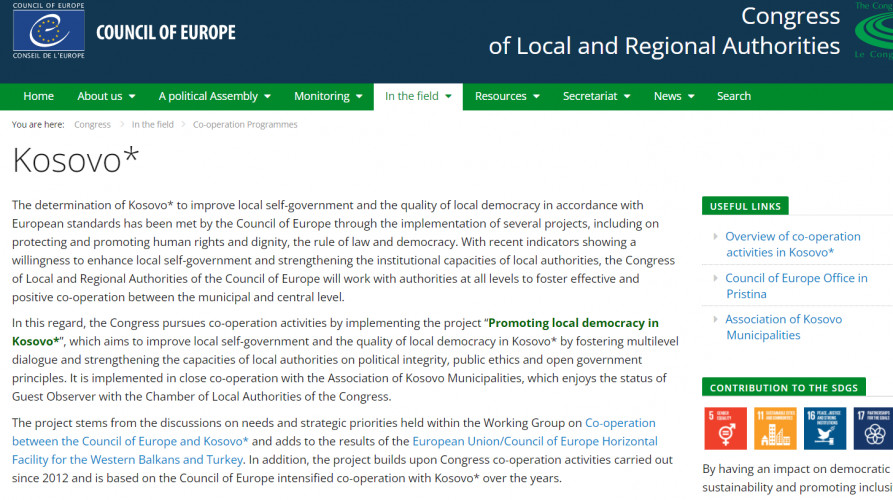Click the Council of Europe logo

tap(48, 30)
